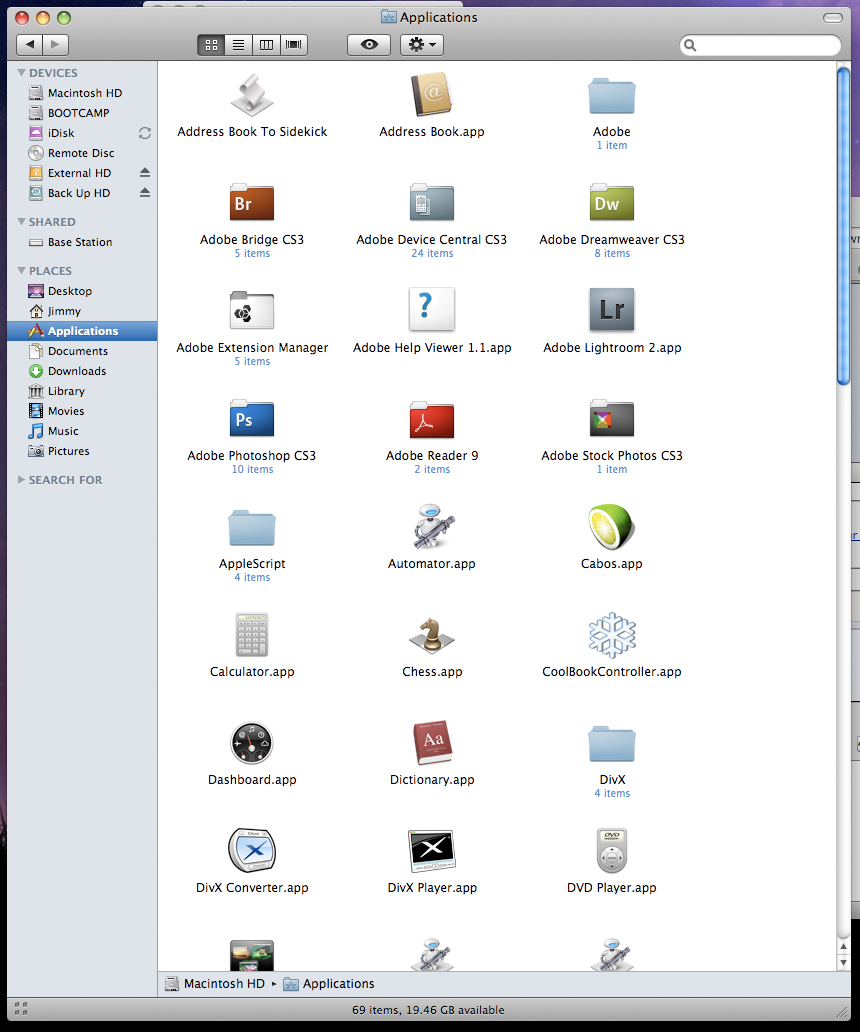Open the Jimmy home folder

82,311
